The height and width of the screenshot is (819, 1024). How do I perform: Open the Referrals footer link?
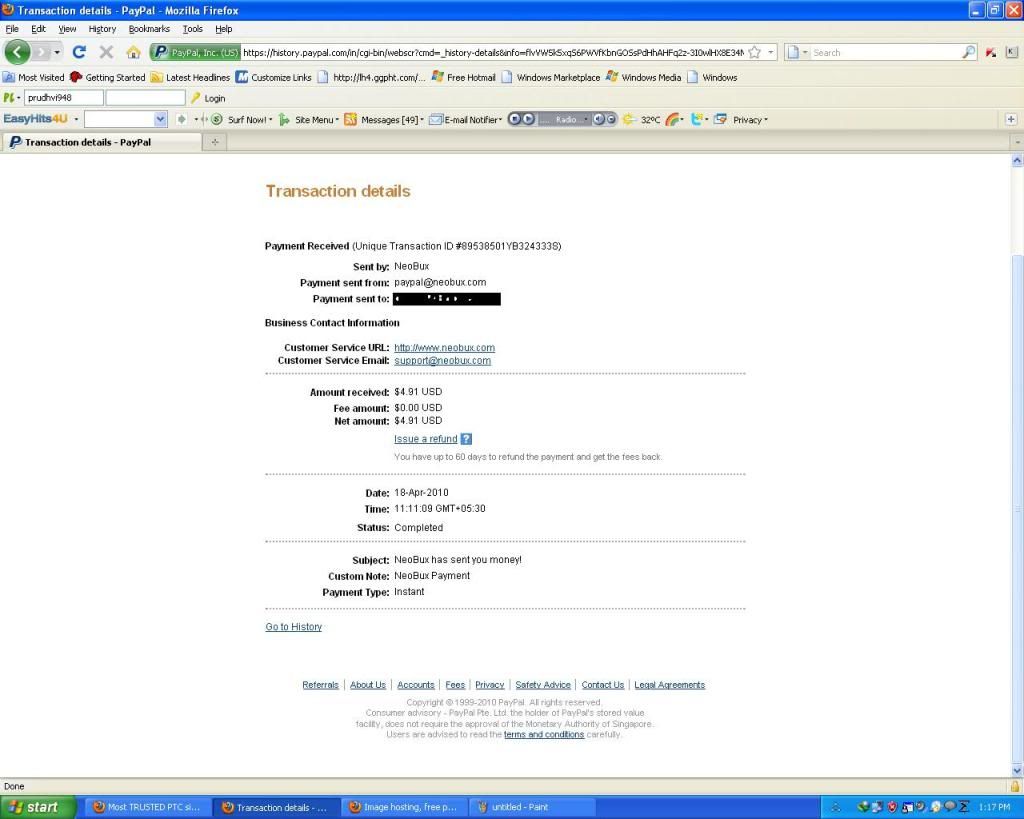(321, 684)
